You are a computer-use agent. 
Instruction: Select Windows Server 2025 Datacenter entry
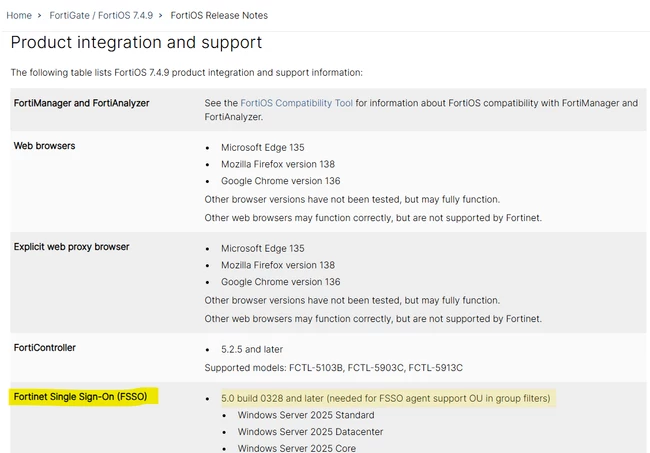[310, 431]
